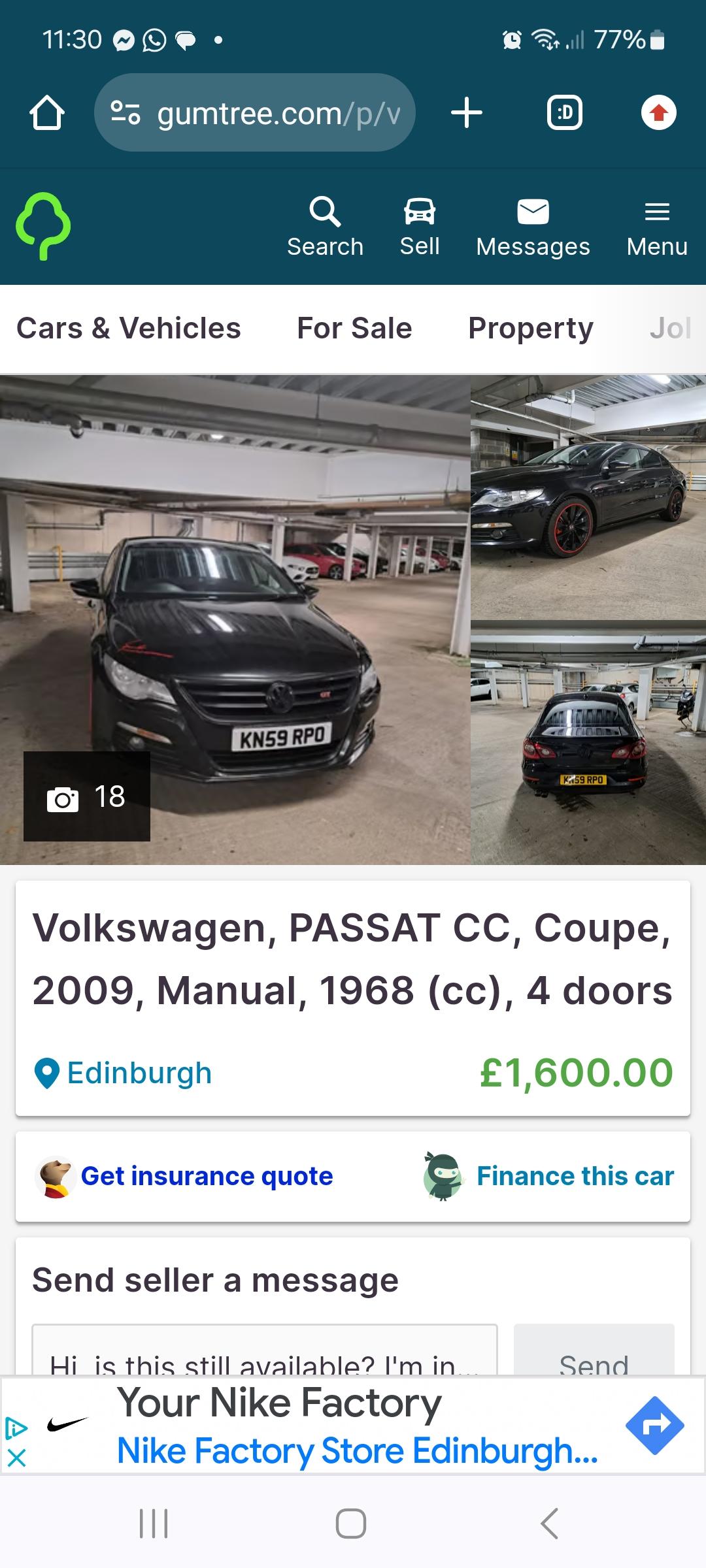Tap the gumtree.com address bar
Screen dimensions: 706x1568
[255, 113]
